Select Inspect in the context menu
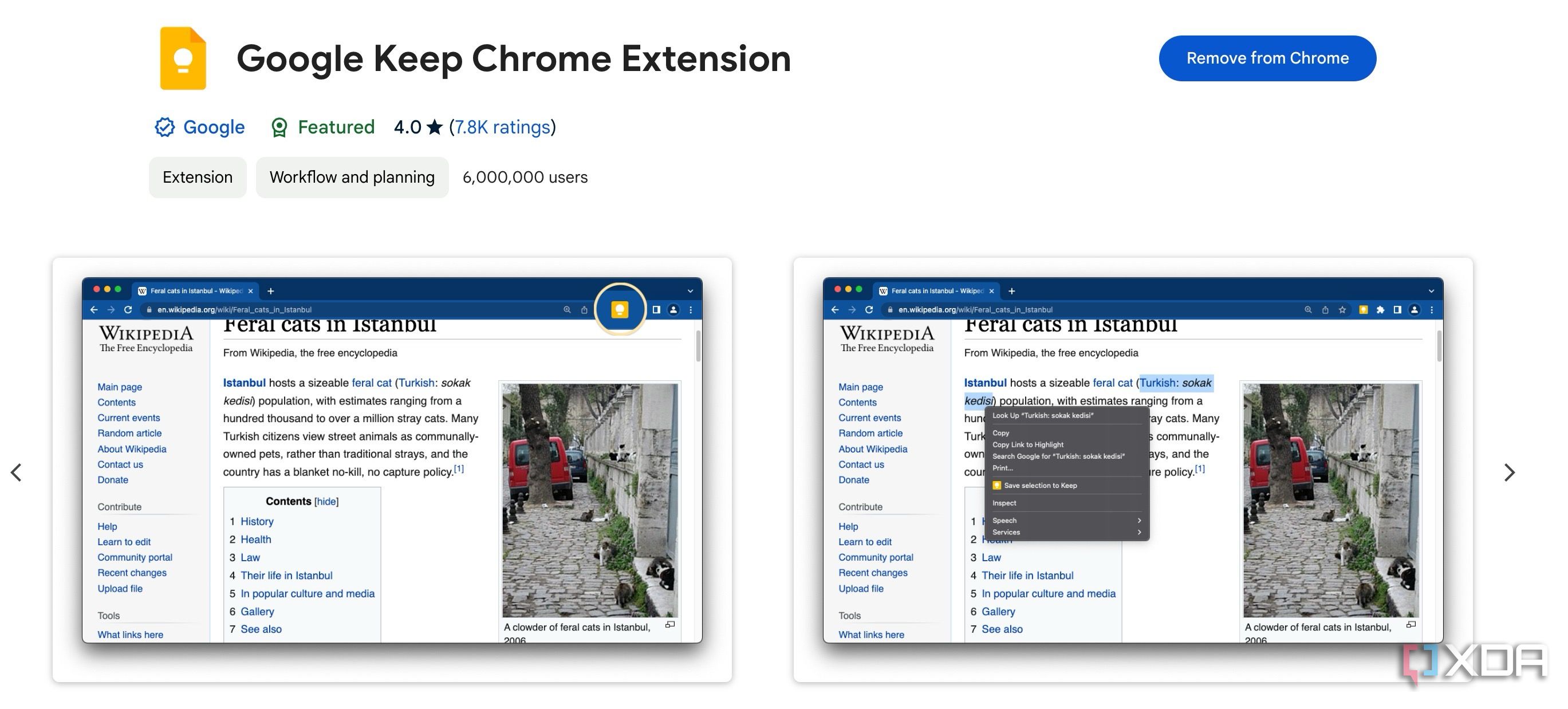The image size is (1568, 709). click(1066, 503)
